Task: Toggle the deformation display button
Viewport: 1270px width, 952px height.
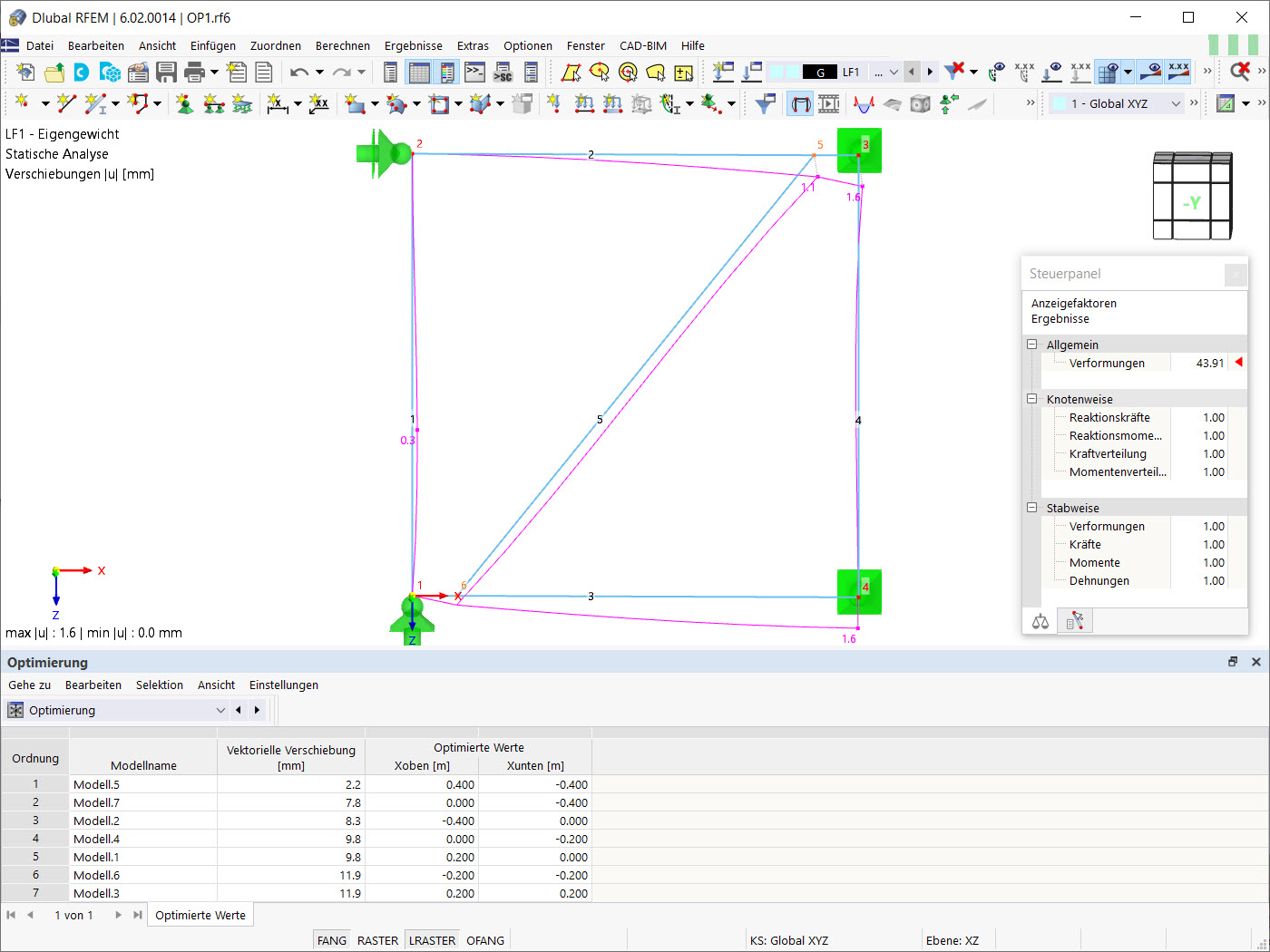Action: (800, 104)
